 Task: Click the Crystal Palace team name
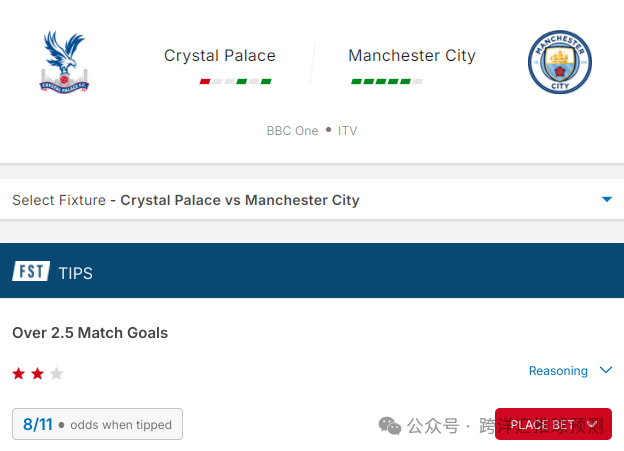coord(220,55)
